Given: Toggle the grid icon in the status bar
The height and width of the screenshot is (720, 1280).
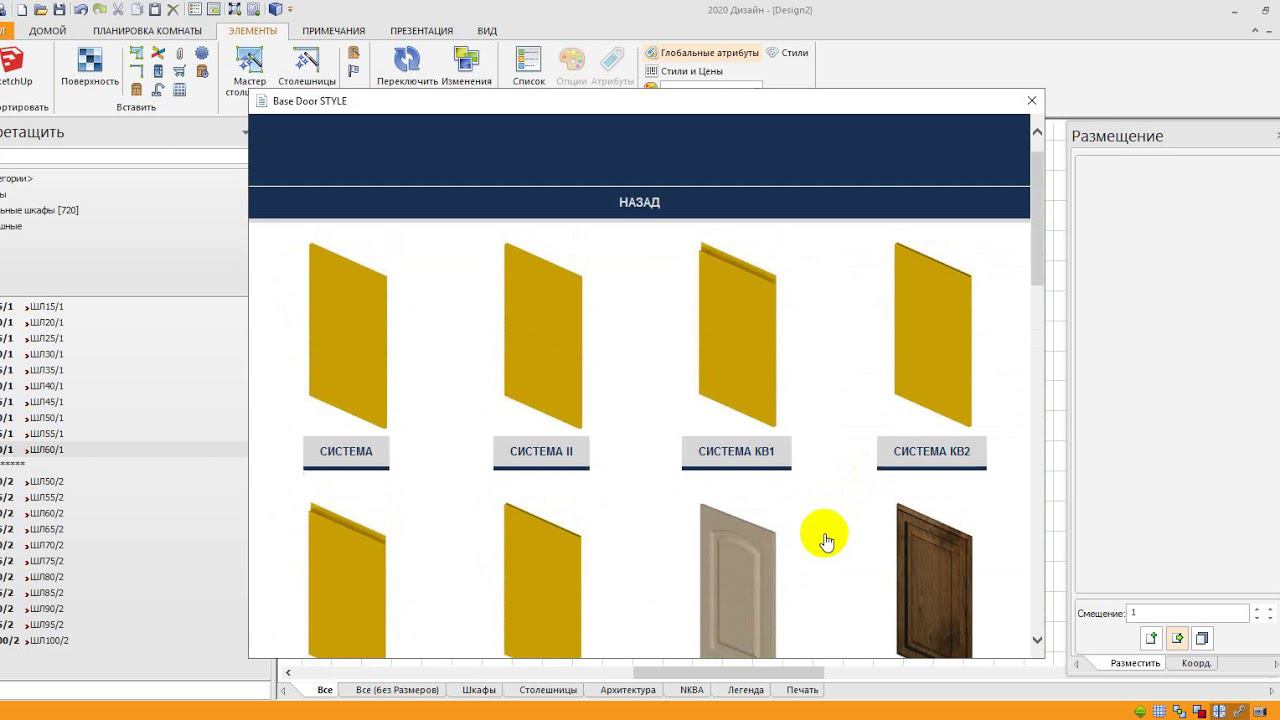Looking at the screenshot, I should click(1159, 711).
